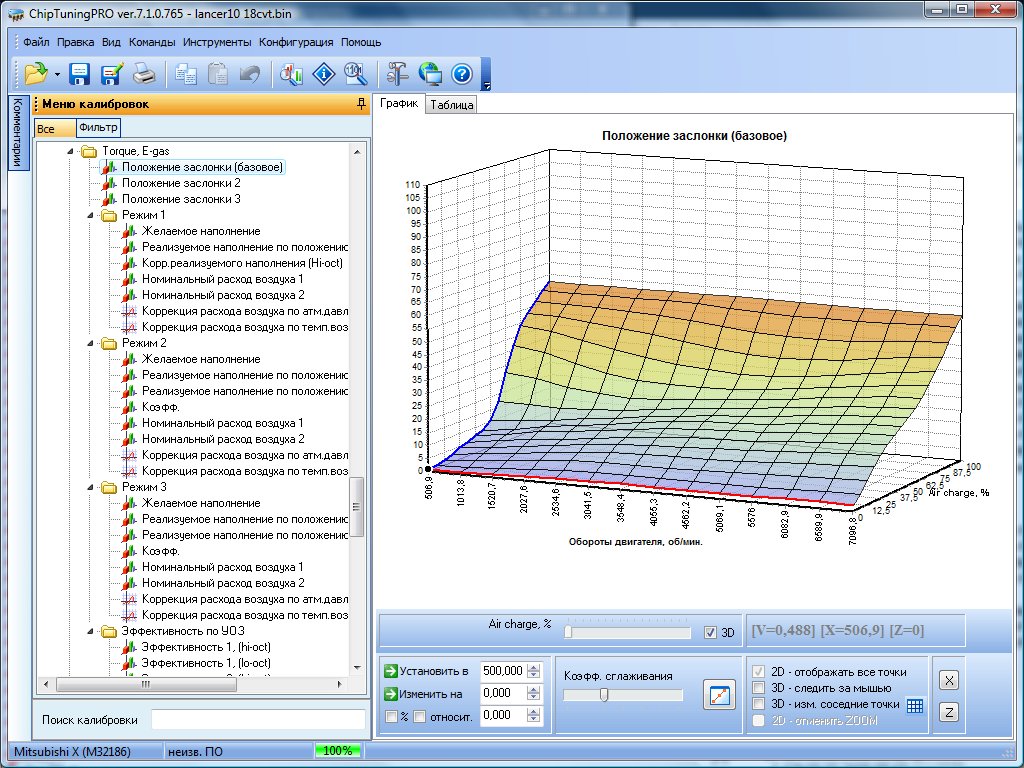1024x768 pixels.
Task: Click the Z axis button
Action: [x=949, y=712]
